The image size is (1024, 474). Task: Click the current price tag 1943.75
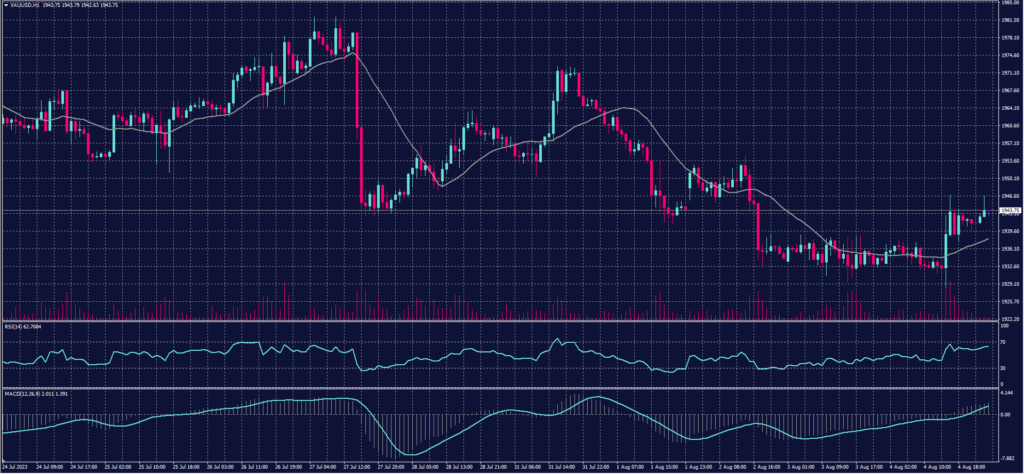click(1010, 211)
